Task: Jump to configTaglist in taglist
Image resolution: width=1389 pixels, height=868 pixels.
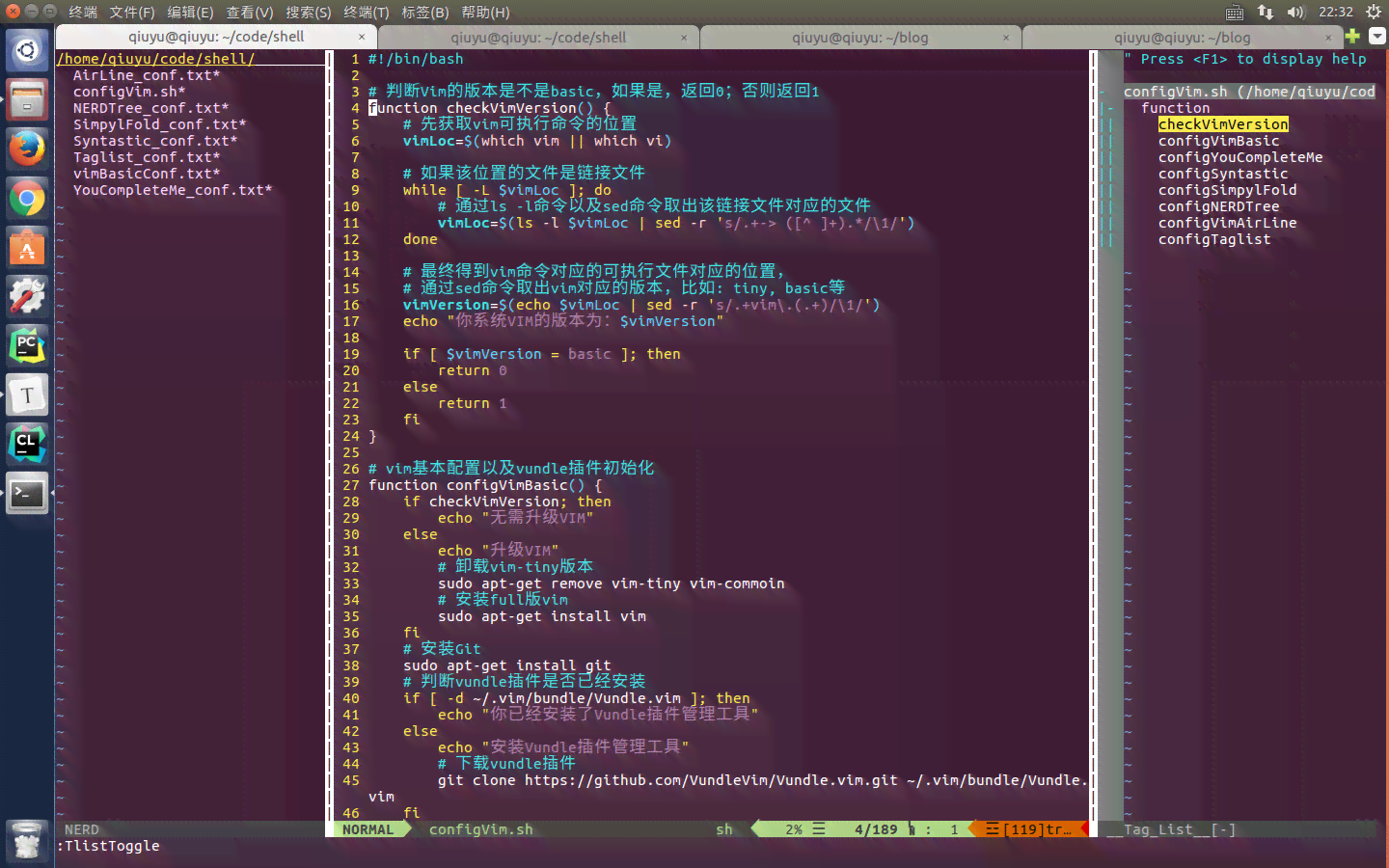Action: [x=1214, y=239]
